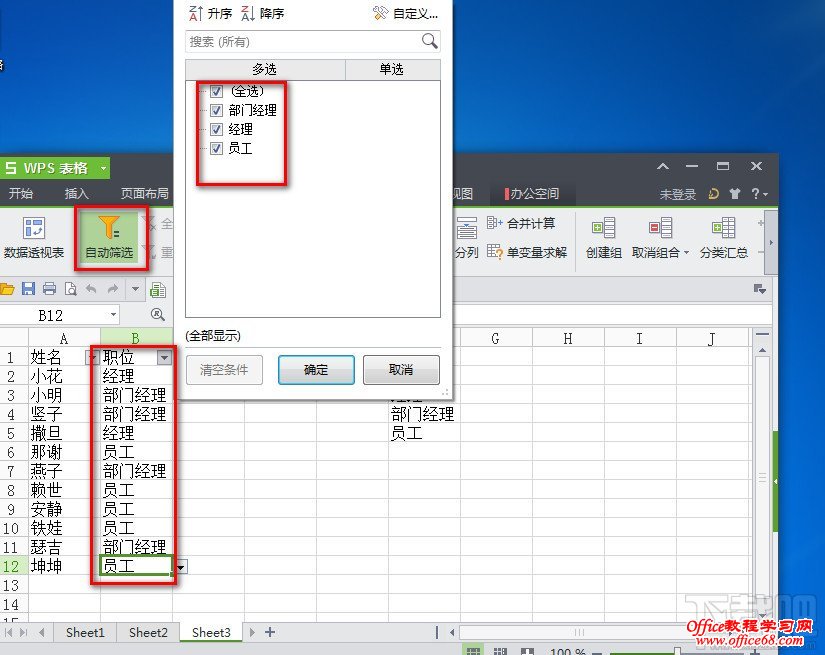This screenshot has width=825, height=655.
Task: Open the quick access toolbar customize arrow
Action: pos(135,288)
